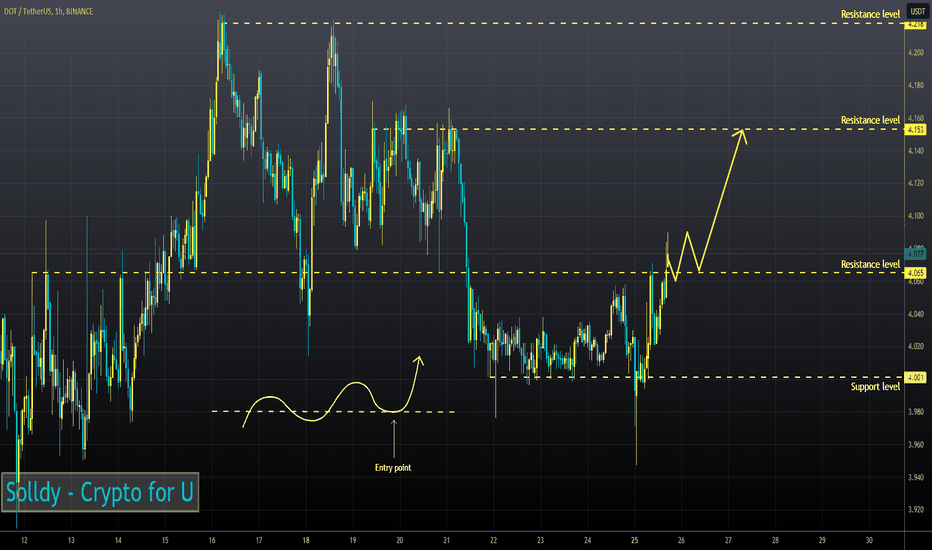Click date label 21 on time axis
Image resolution: width=932 pixels, height=550 pixels.
click(446, 540)
